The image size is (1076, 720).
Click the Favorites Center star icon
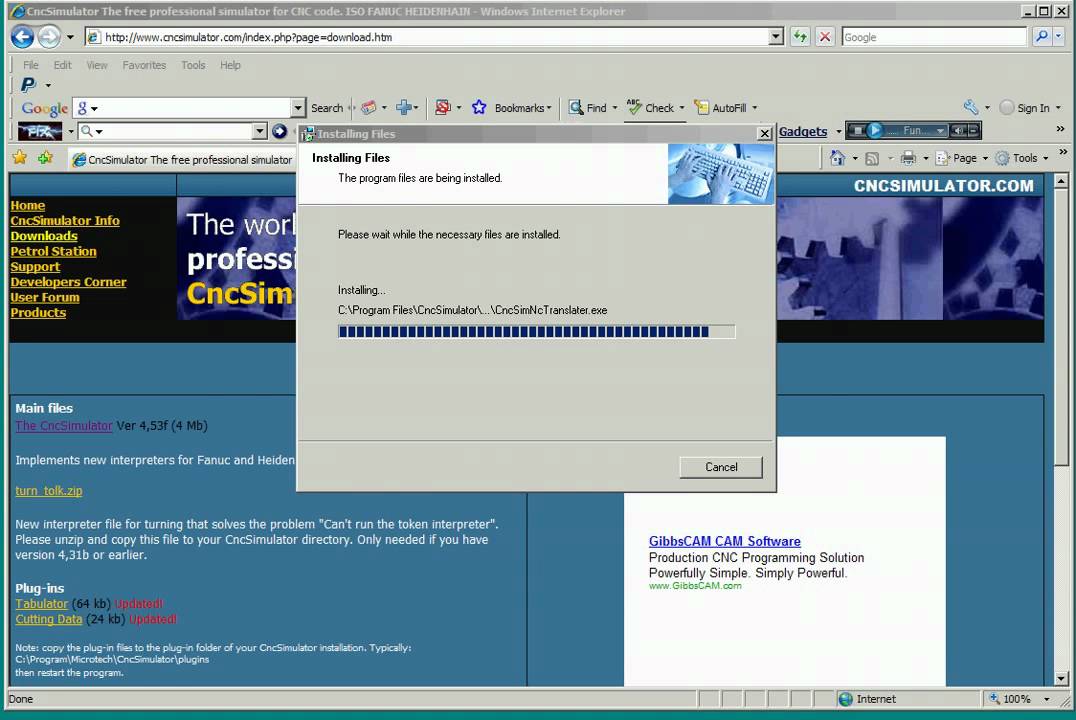click(20, 159)
